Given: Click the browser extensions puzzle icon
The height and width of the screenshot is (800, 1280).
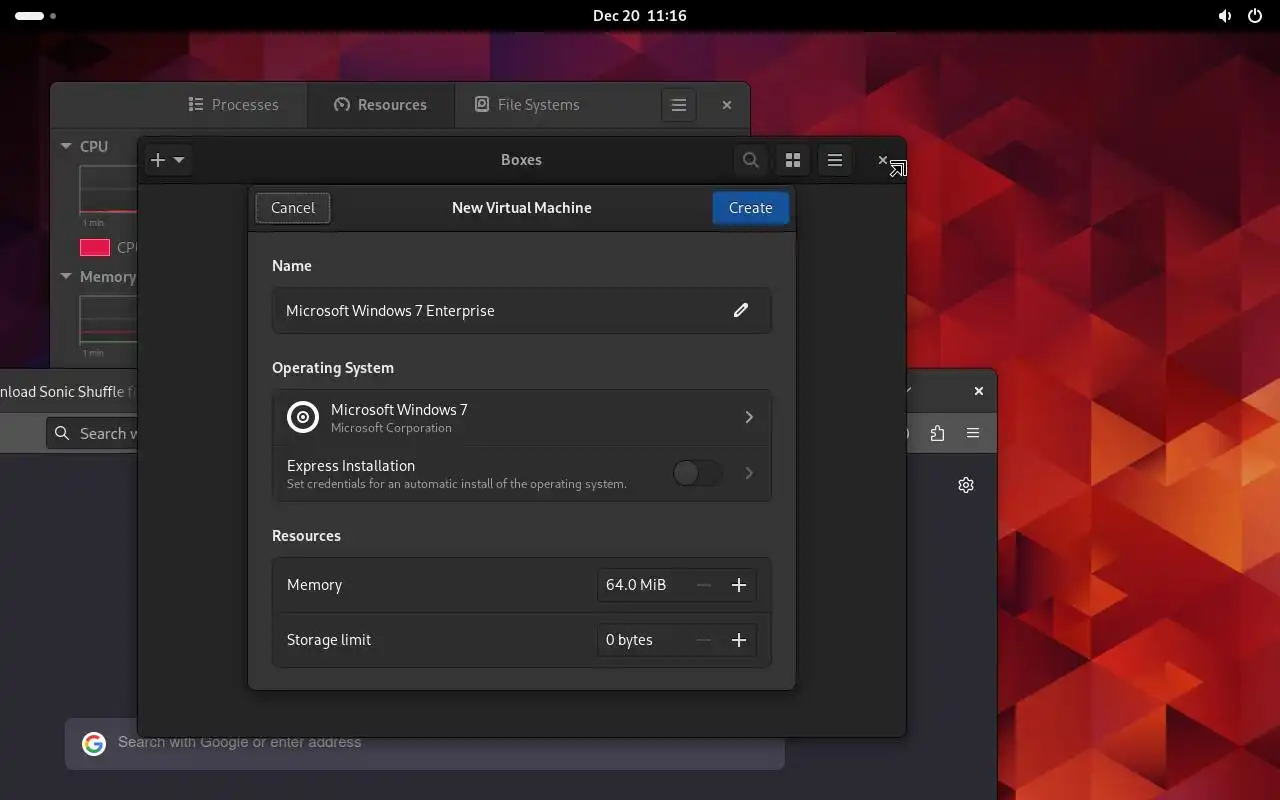Looking at the screenshot, I should coord(937,433).
